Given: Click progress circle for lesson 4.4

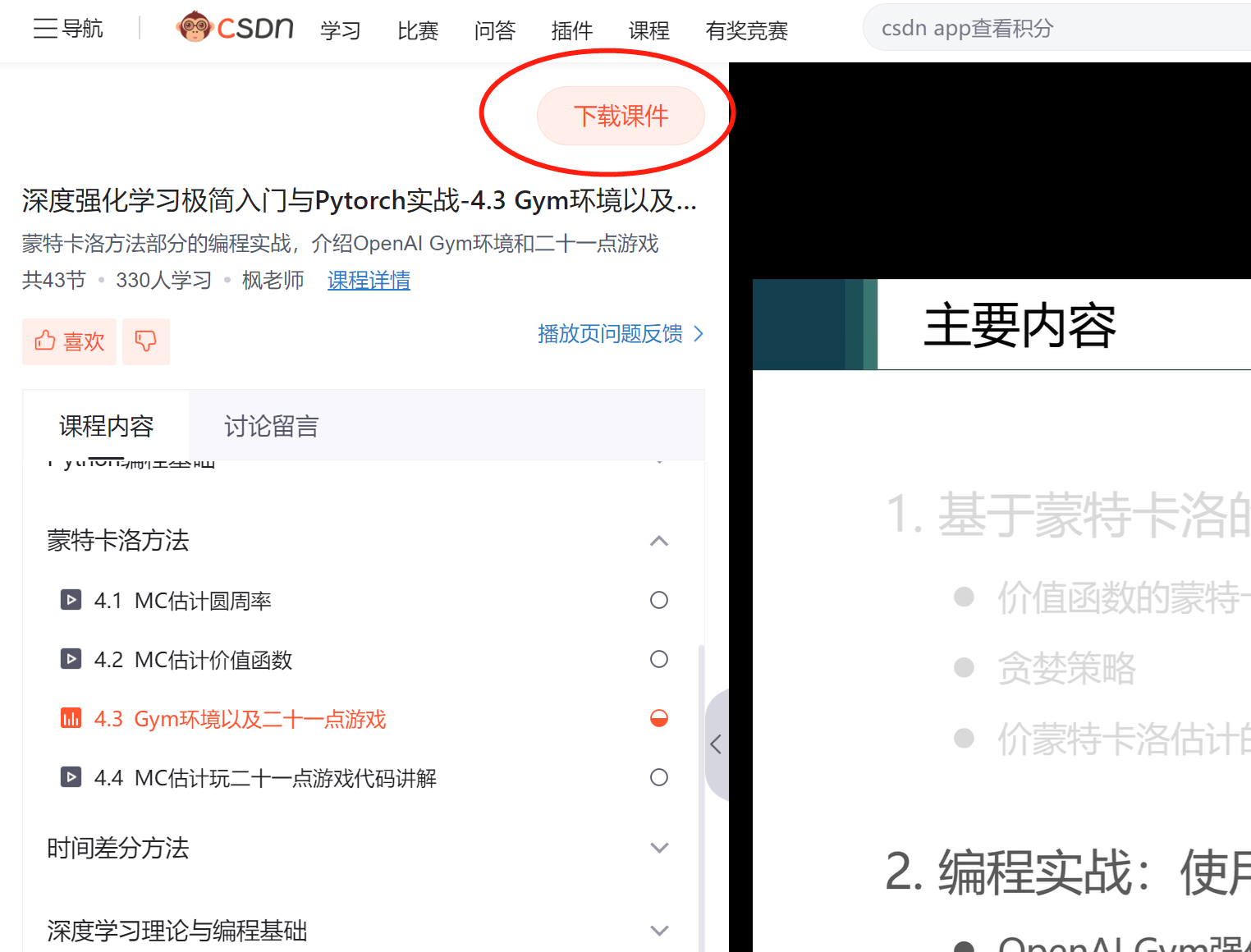Looking at the screenshot, I should click(x=658, y=777).
